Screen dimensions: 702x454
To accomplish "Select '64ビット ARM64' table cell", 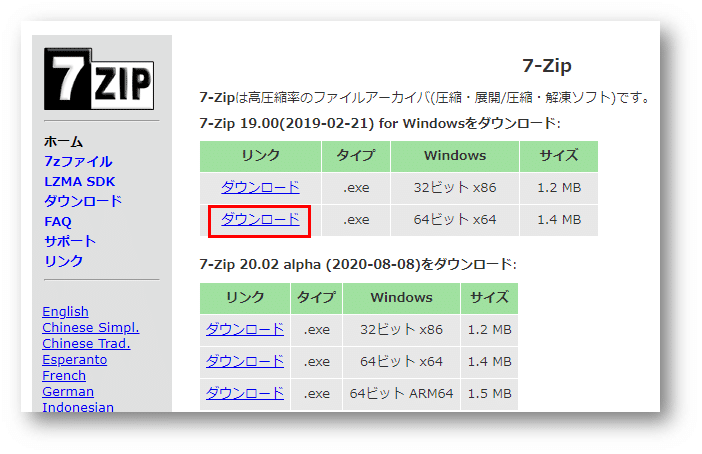I will coord(402,394).
